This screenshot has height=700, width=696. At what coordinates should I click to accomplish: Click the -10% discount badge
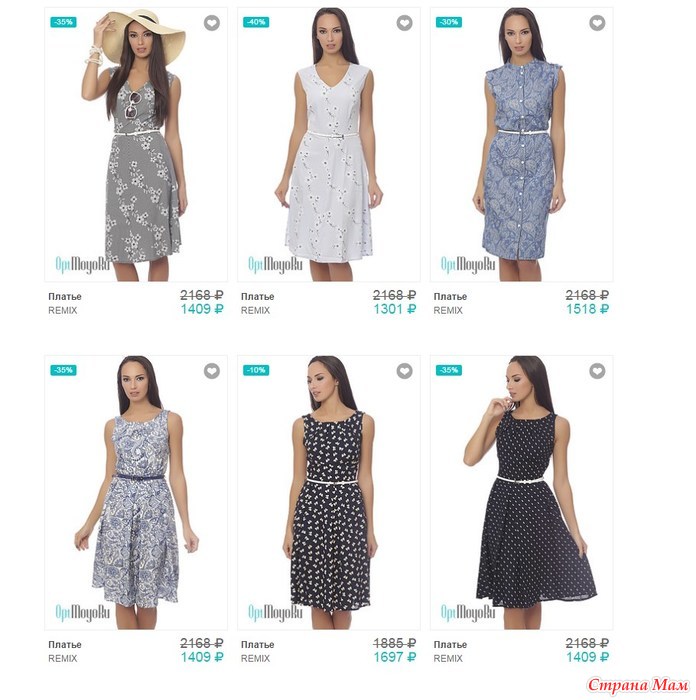pos(256,370)
